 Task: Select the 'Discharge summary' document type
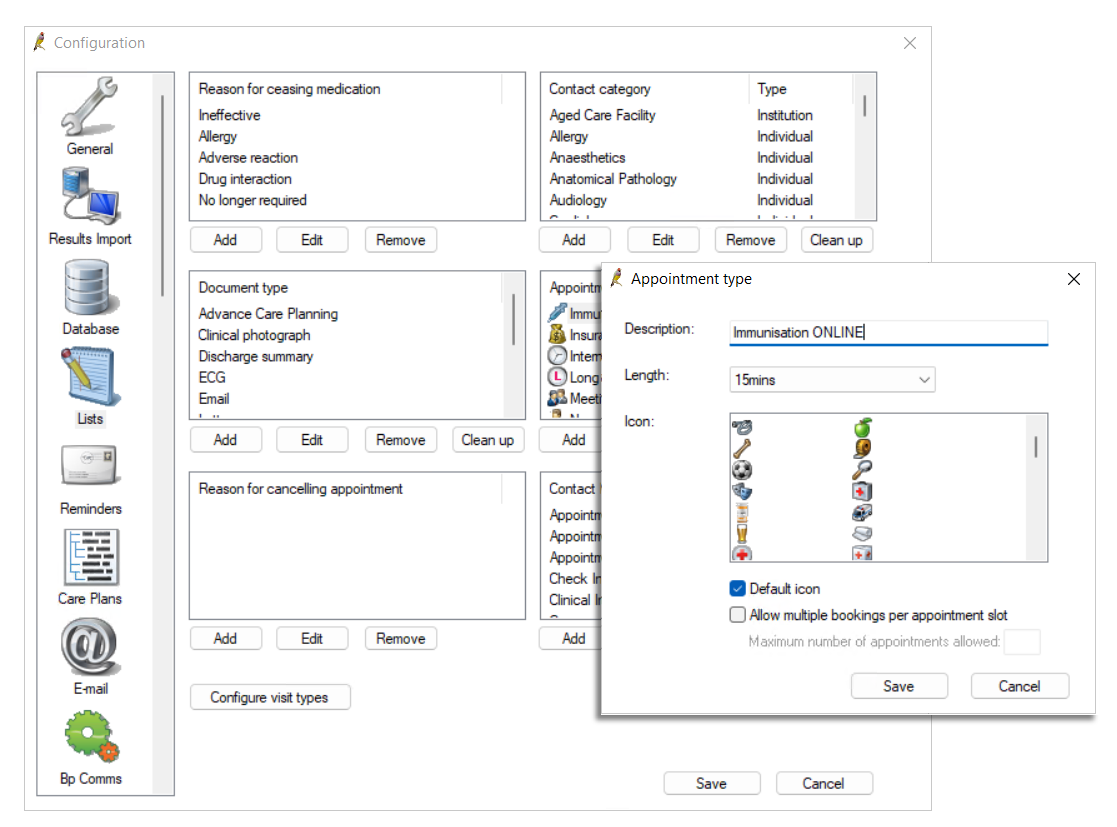255,356
